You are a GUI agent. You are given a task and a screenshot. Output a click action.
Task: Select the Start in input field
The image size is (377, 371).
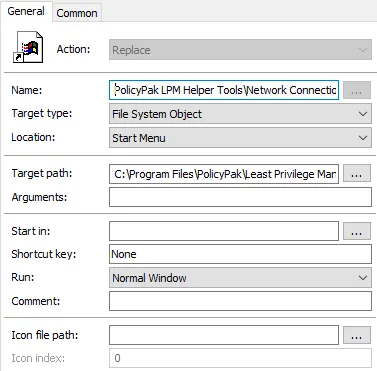pos(224,231)
